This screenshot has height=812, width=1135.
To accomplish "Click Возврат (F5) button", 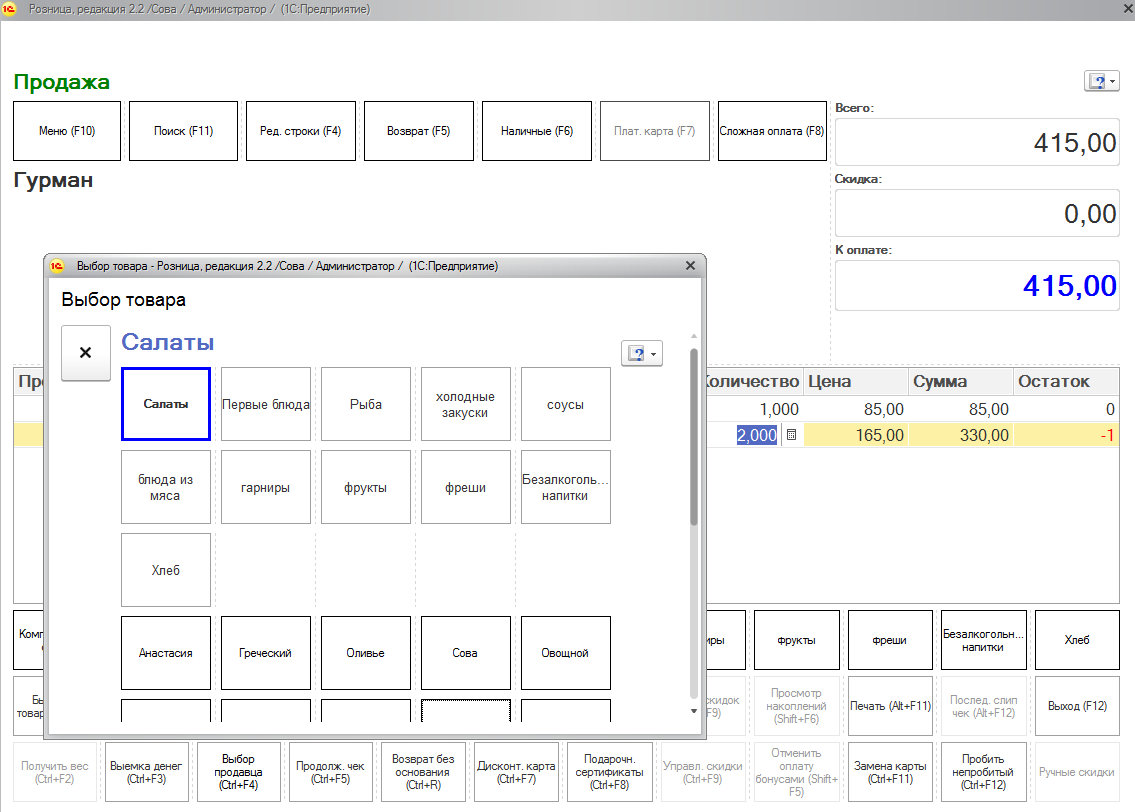I will click(418, 131).
